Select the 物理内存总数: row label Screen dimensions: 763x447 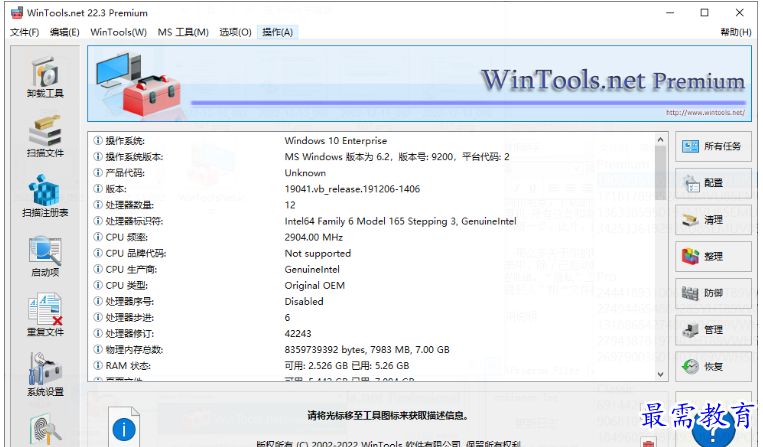pos(134,350)
